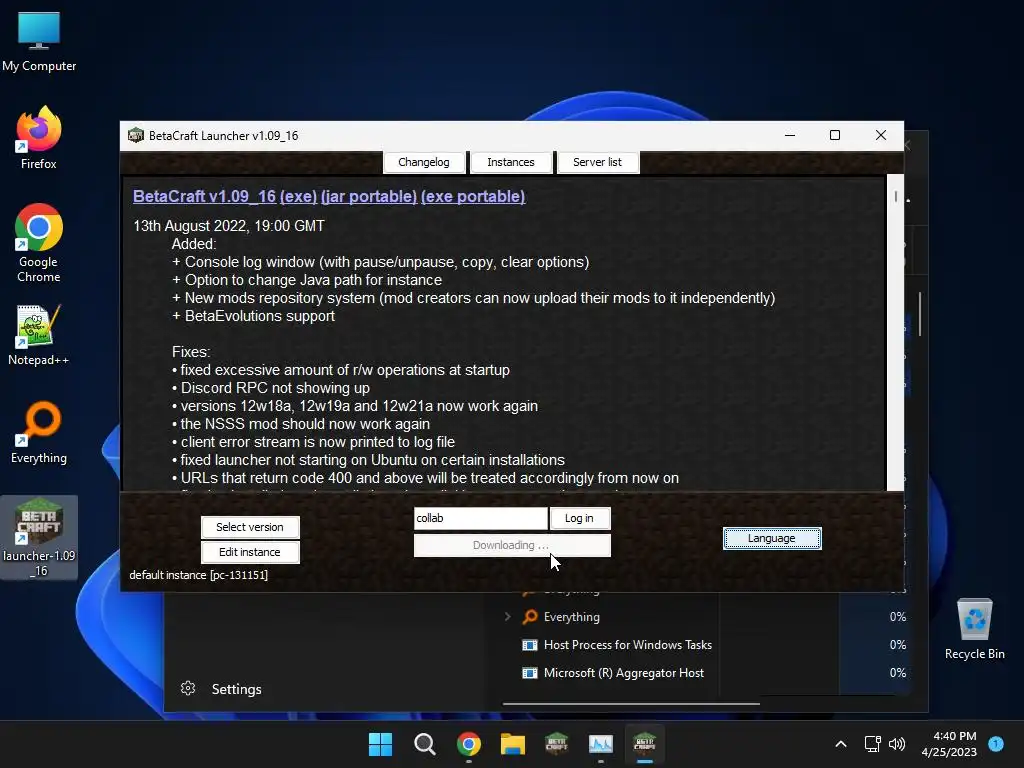Open File Explorer from the taskbar
The image size is (1024, 768).
tap(513, 744)
